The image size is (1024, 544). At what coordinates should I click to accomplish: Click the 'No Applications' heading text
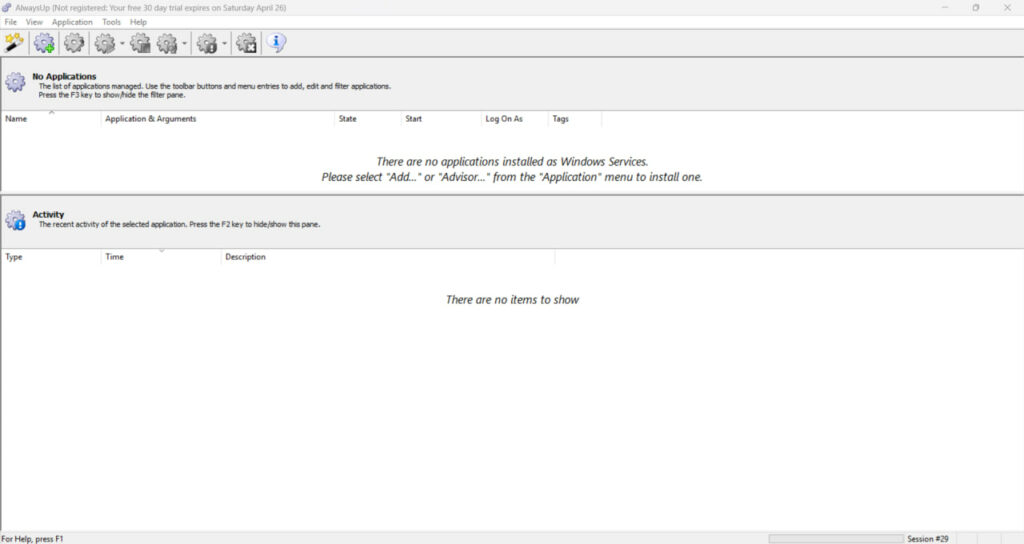(x=64, y=76)
